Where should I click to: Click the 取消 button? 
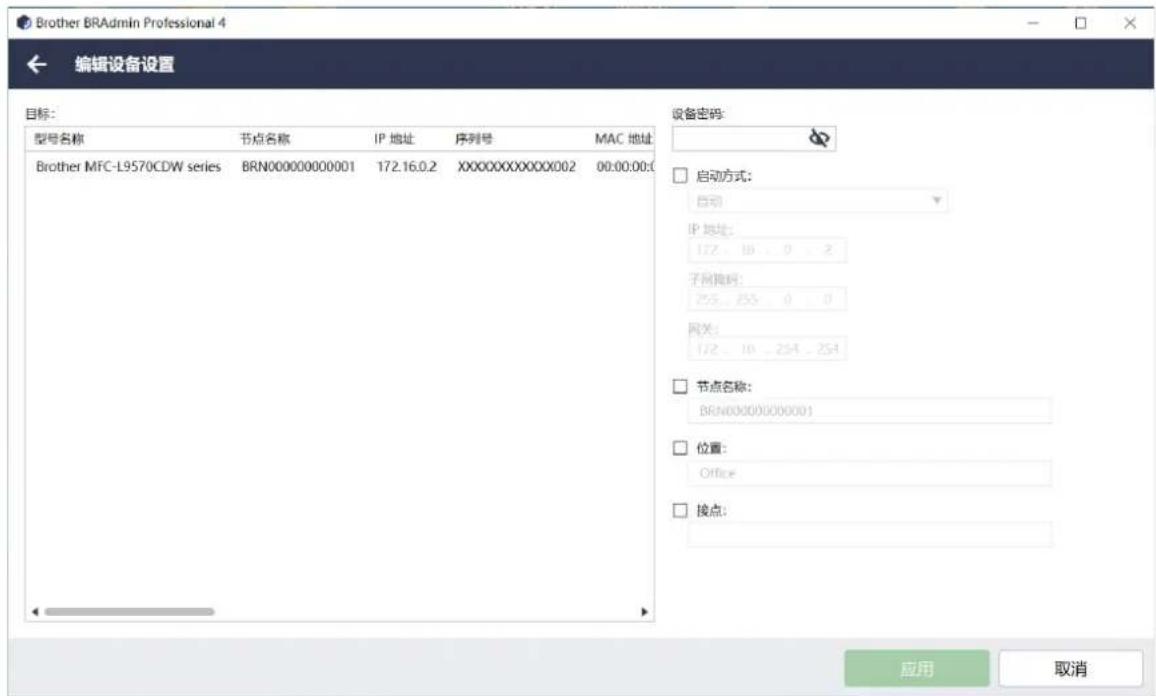click(1070, 669)
